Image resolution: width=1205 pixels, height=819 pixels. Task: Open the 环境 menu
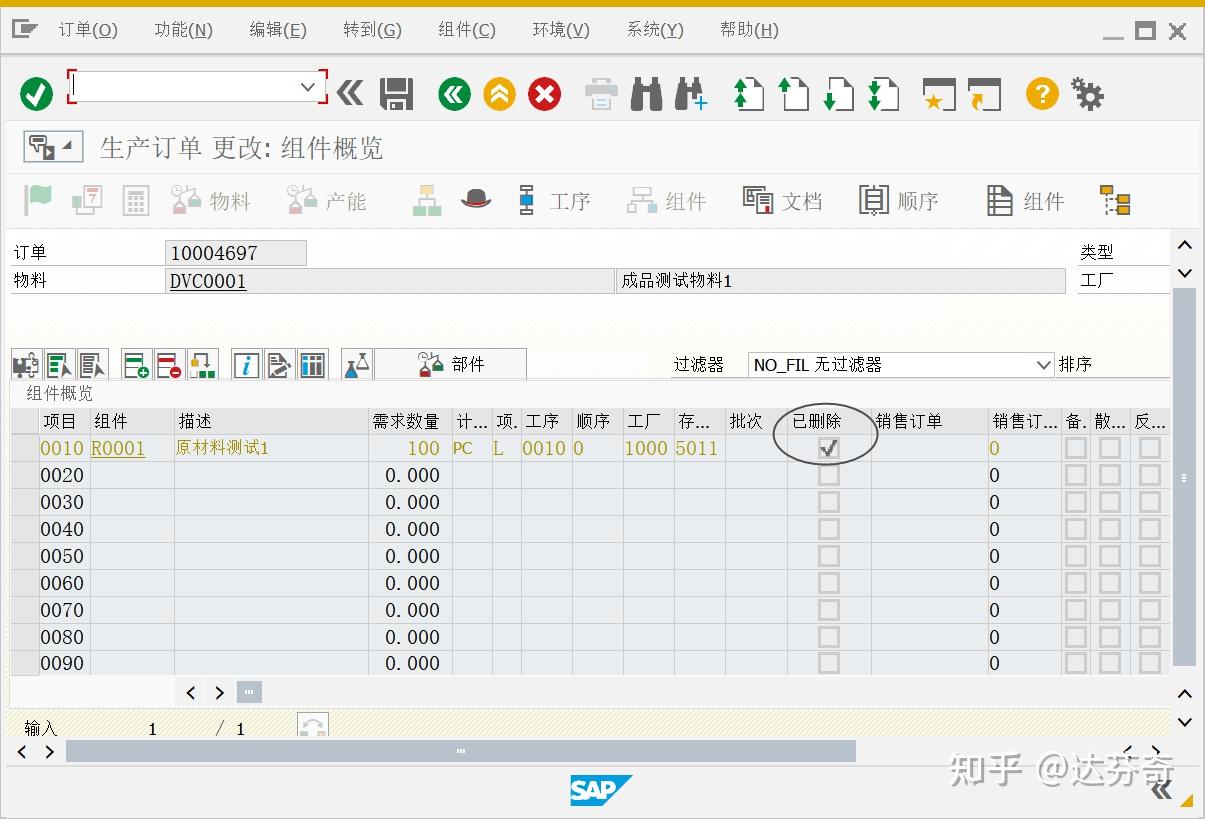559,29
